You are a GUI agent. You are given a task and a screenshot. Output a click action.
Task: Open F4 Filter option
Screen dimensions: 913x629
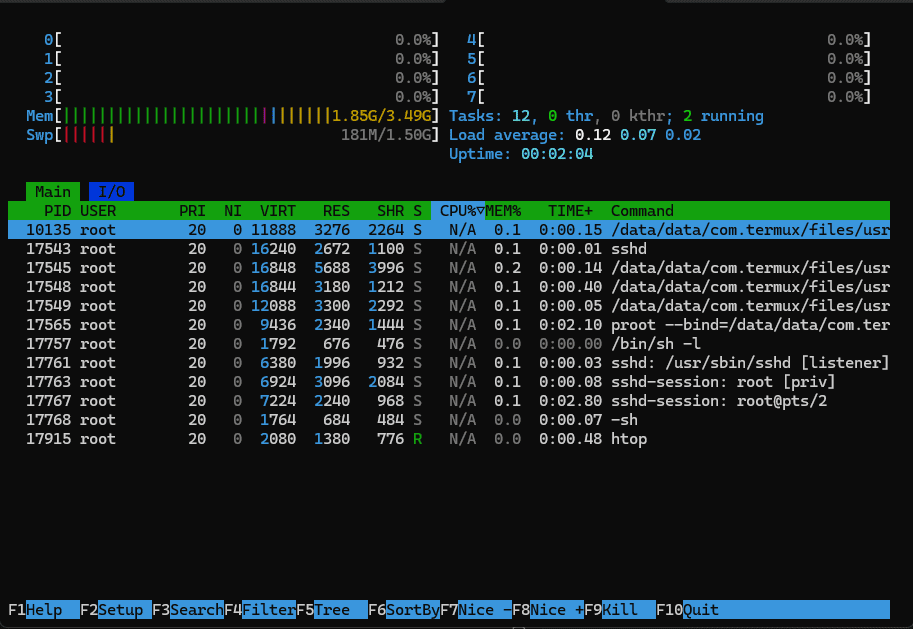pos(260,610)
